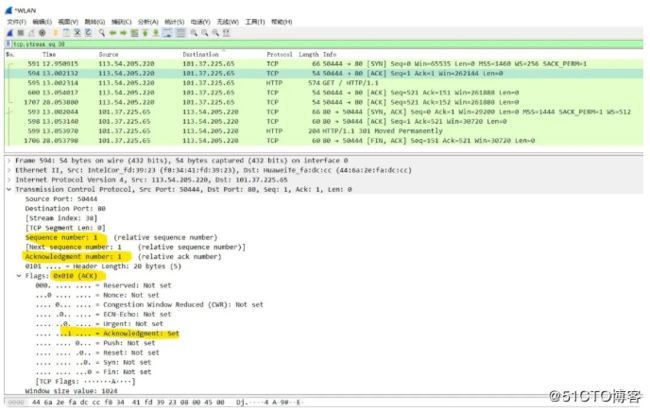
Task: Stop the running capture
Action: [20, 33]
